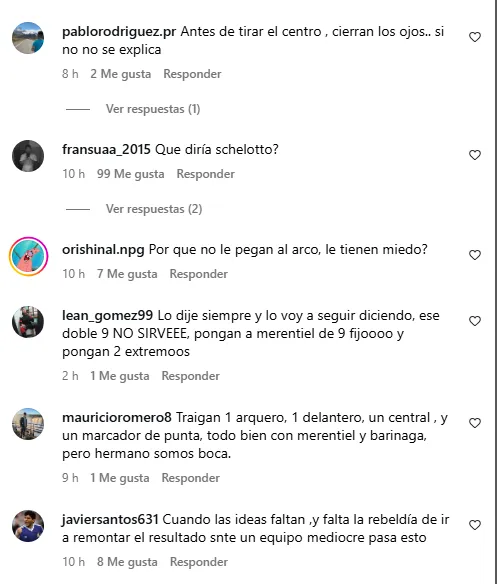This screenshot has height=584, width=497.
Task: Reply to pablorodriguez.pr's comment via Responder
Action: [x=192, y=74]
